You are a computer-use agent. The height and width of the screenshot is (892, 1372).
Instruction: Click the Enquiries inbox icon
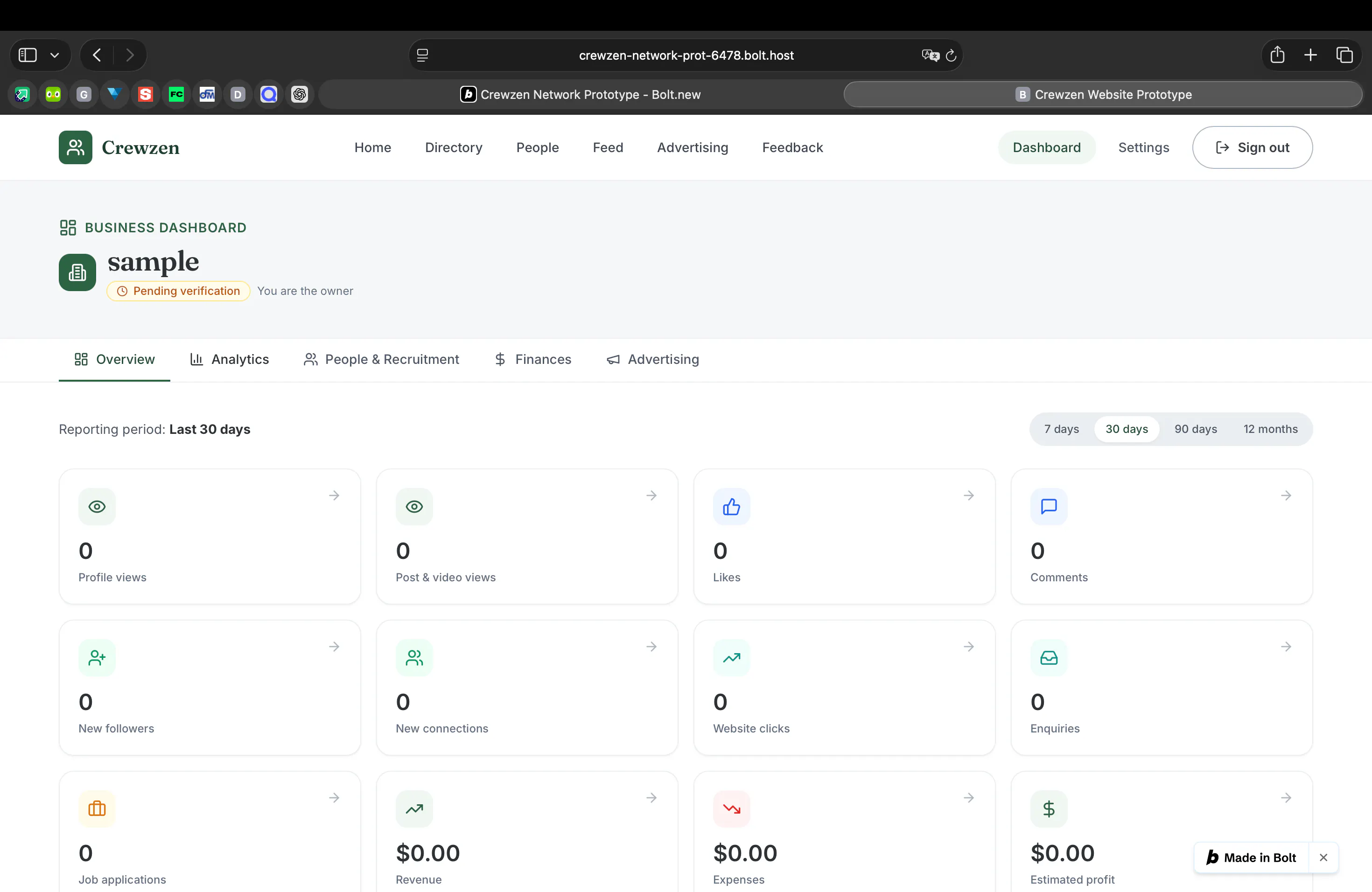(1049, 657)
